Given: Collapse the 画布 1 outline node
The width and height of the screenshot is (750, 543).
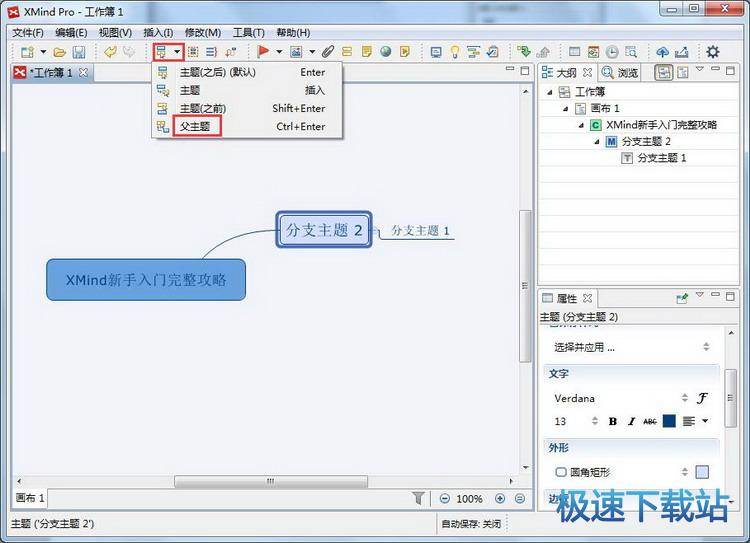Looking at the screenshot, I should 565,109.
